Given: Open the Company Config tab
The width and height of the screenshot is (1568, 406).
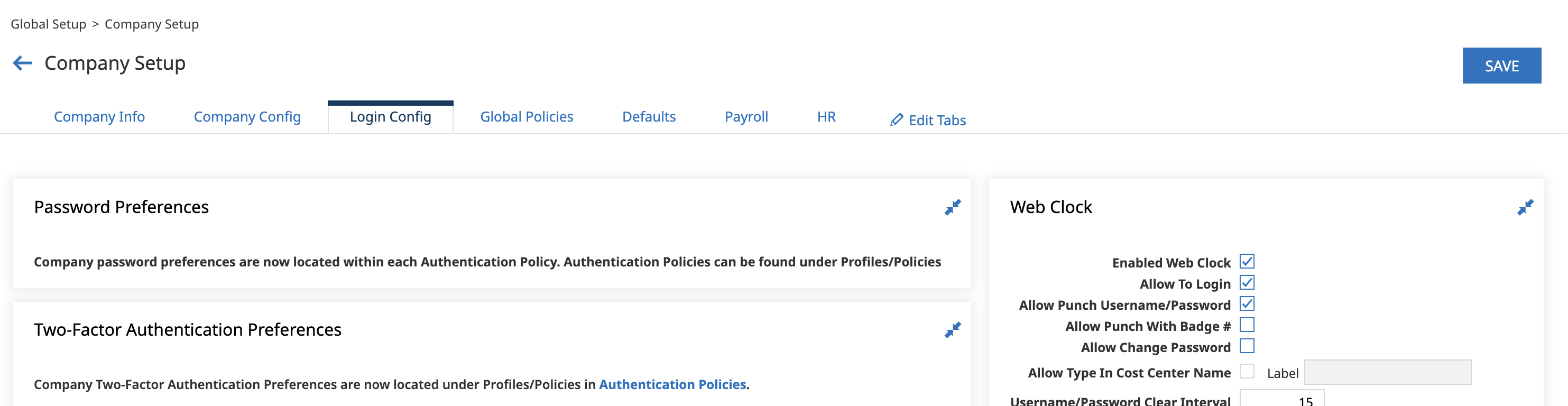Looking at the screenshot, I should coord(247,117).
